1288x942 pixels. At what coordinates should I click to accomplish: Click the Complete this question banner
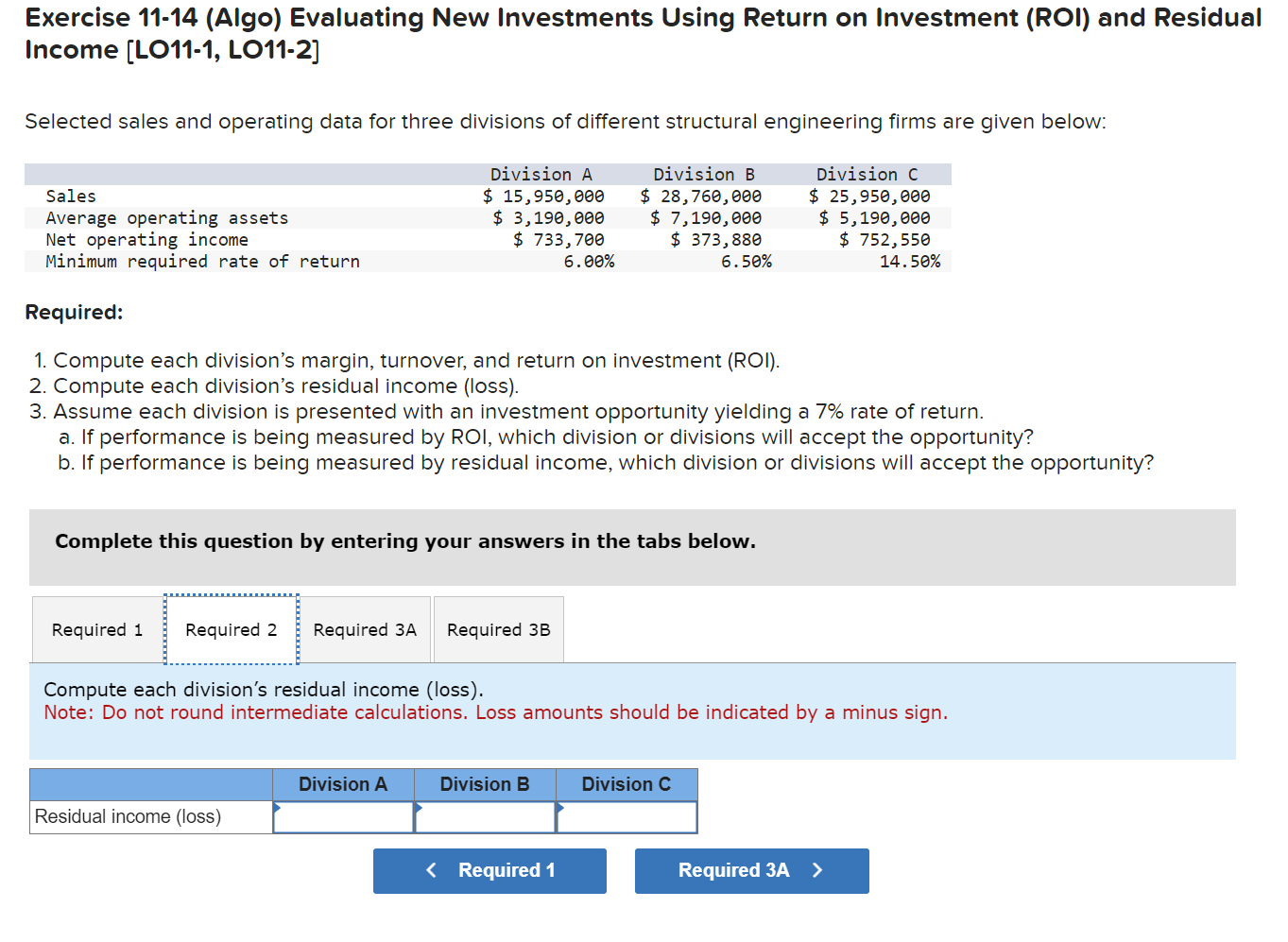pyautogui.click(x=404, y=540)
